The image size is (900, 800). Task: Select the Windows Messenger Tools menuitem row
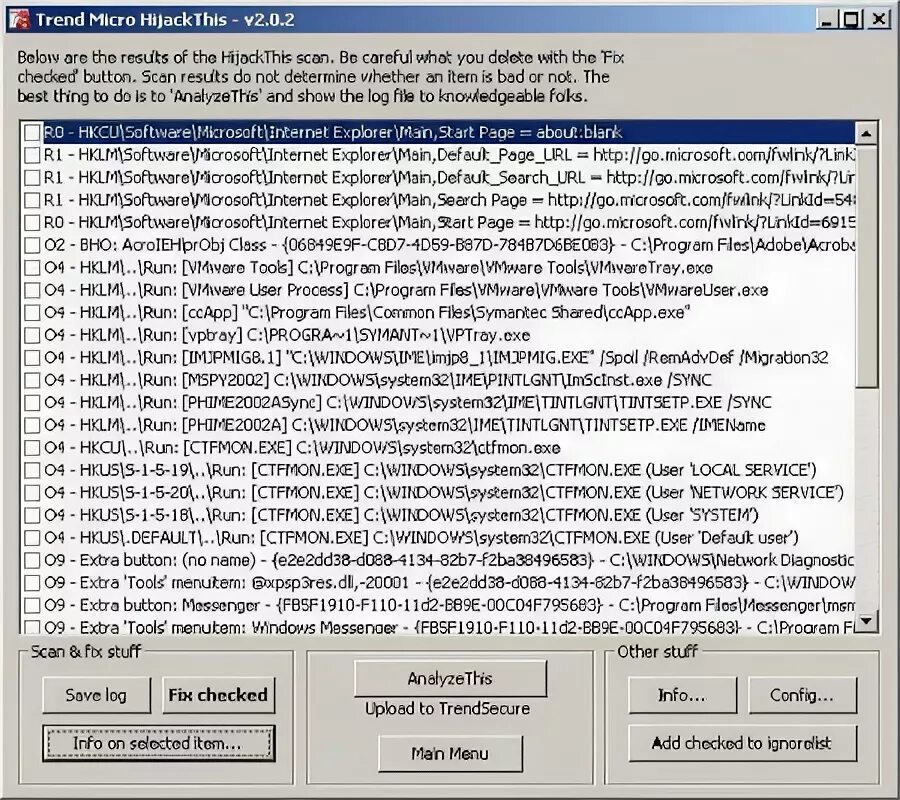click(x=449, y=627)
